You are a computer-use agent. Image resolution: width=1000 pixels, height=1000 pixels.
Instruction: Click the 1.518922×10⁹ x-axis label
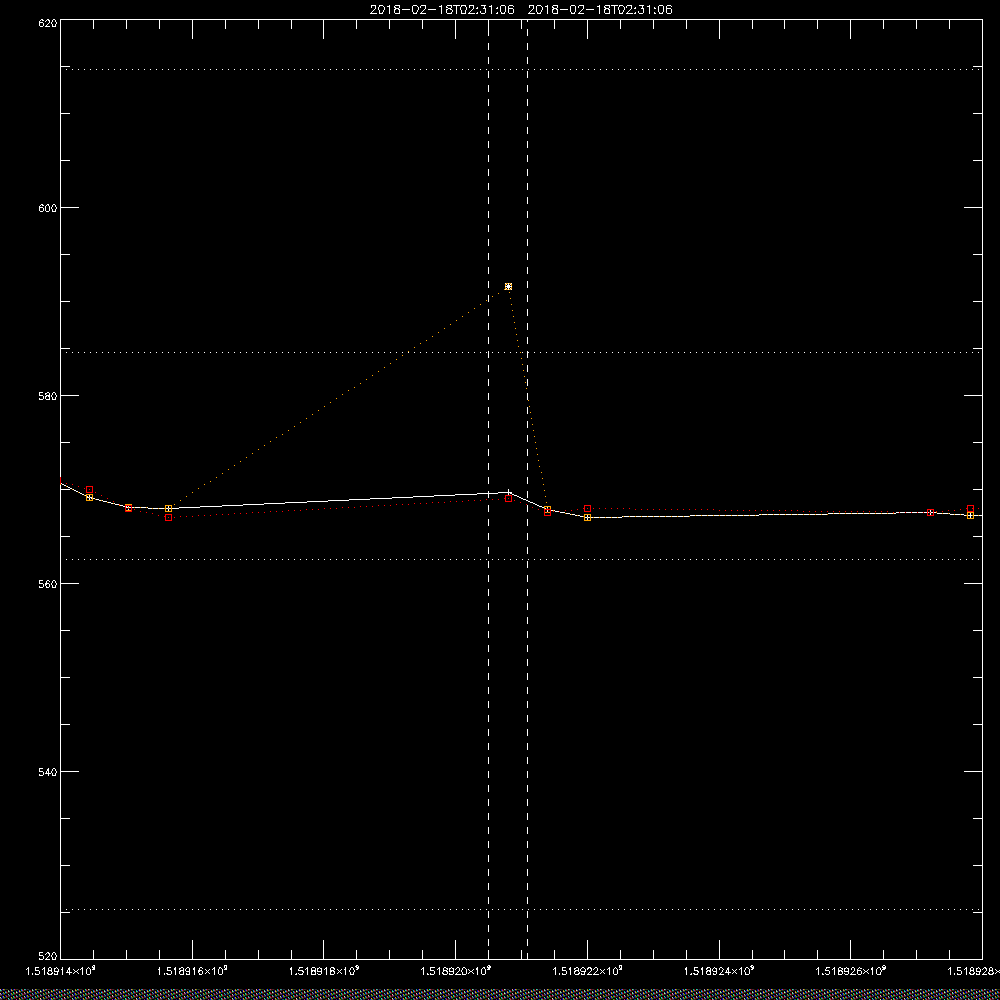(x=587, y=971)
